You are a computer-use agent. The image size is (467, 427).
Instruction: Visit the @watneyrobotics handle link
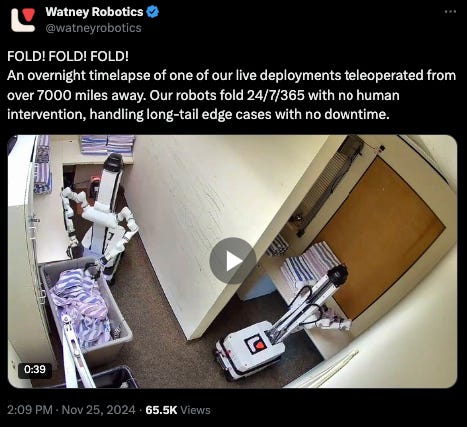point(94,28)
